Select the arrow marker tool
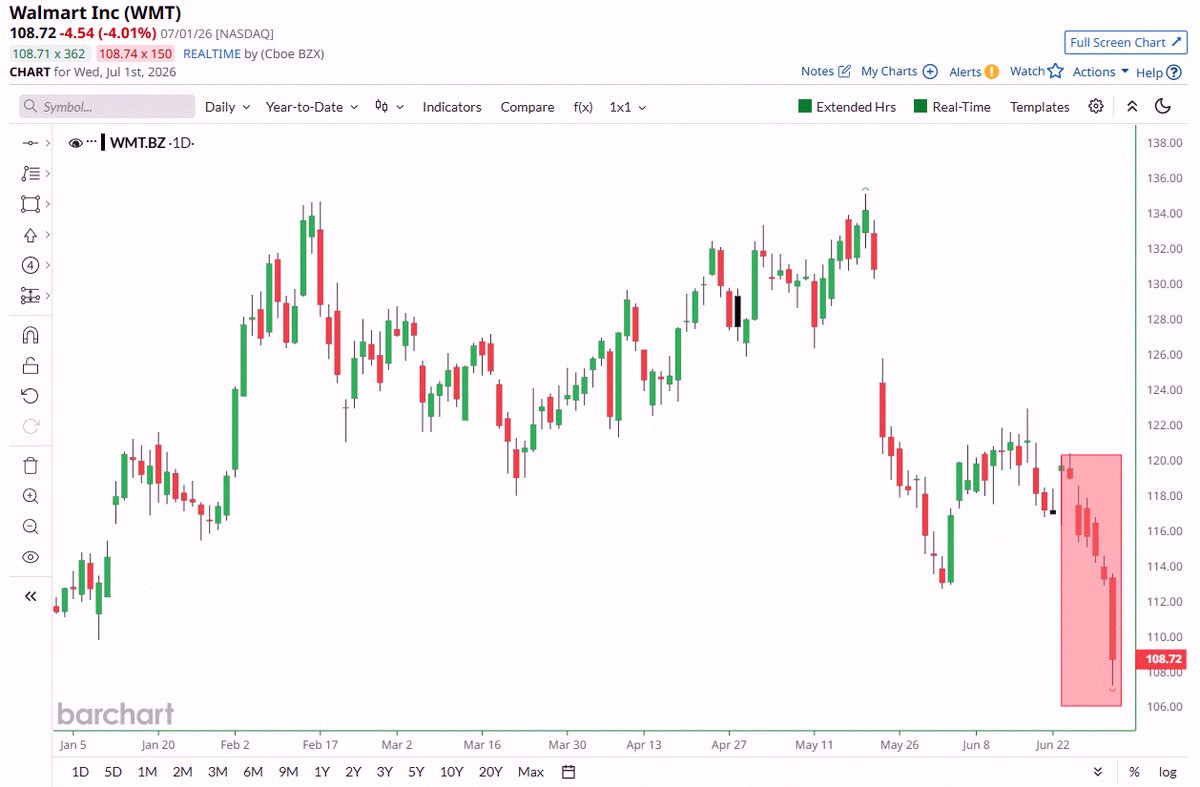Image resolution: width=1200 pixels, height=787 pixels. tap(30, 235)
